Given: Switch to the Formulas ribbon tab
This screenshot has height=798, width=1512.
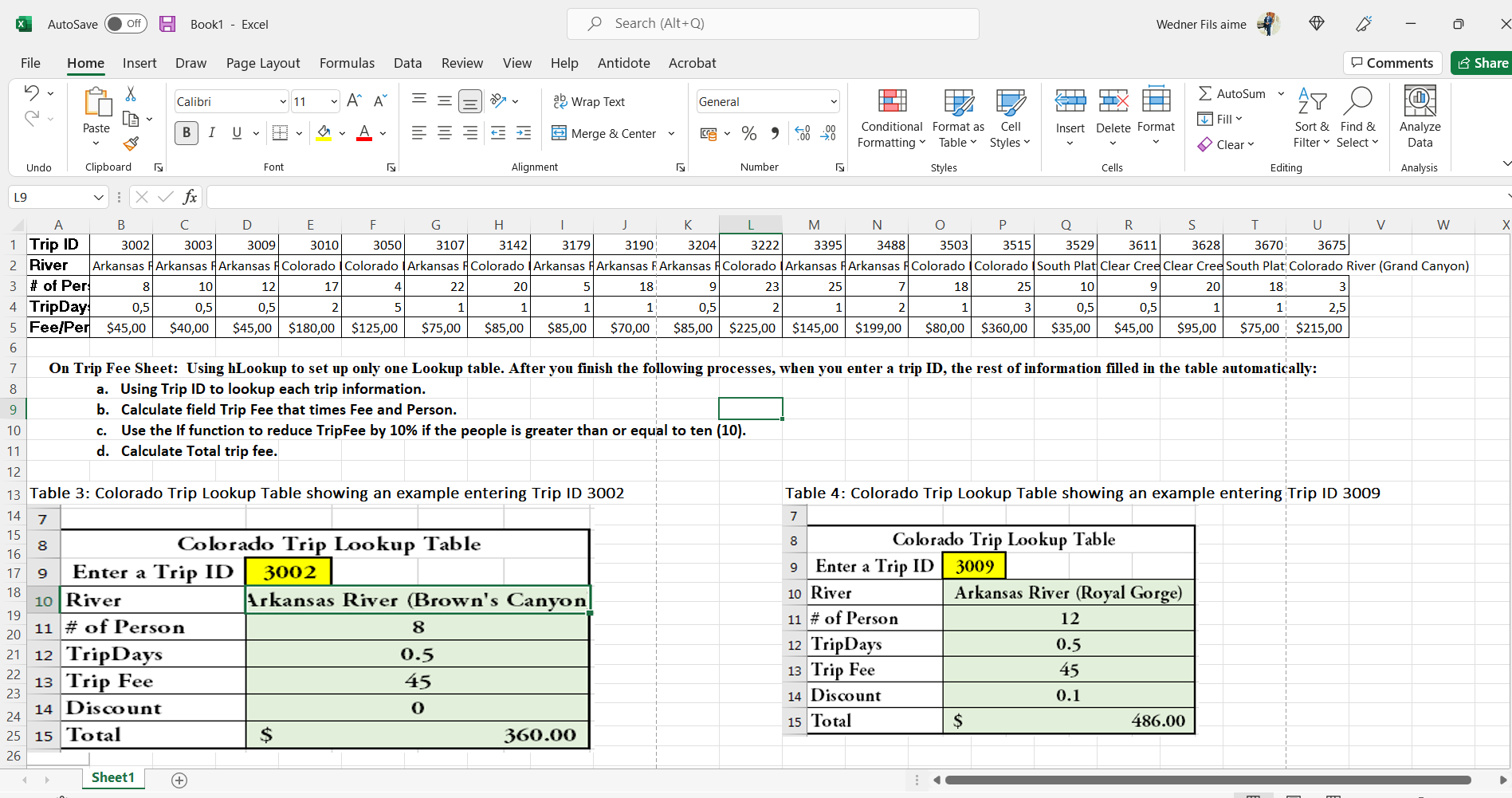Looking at the screenshot, I should click(x=347, y=63).
